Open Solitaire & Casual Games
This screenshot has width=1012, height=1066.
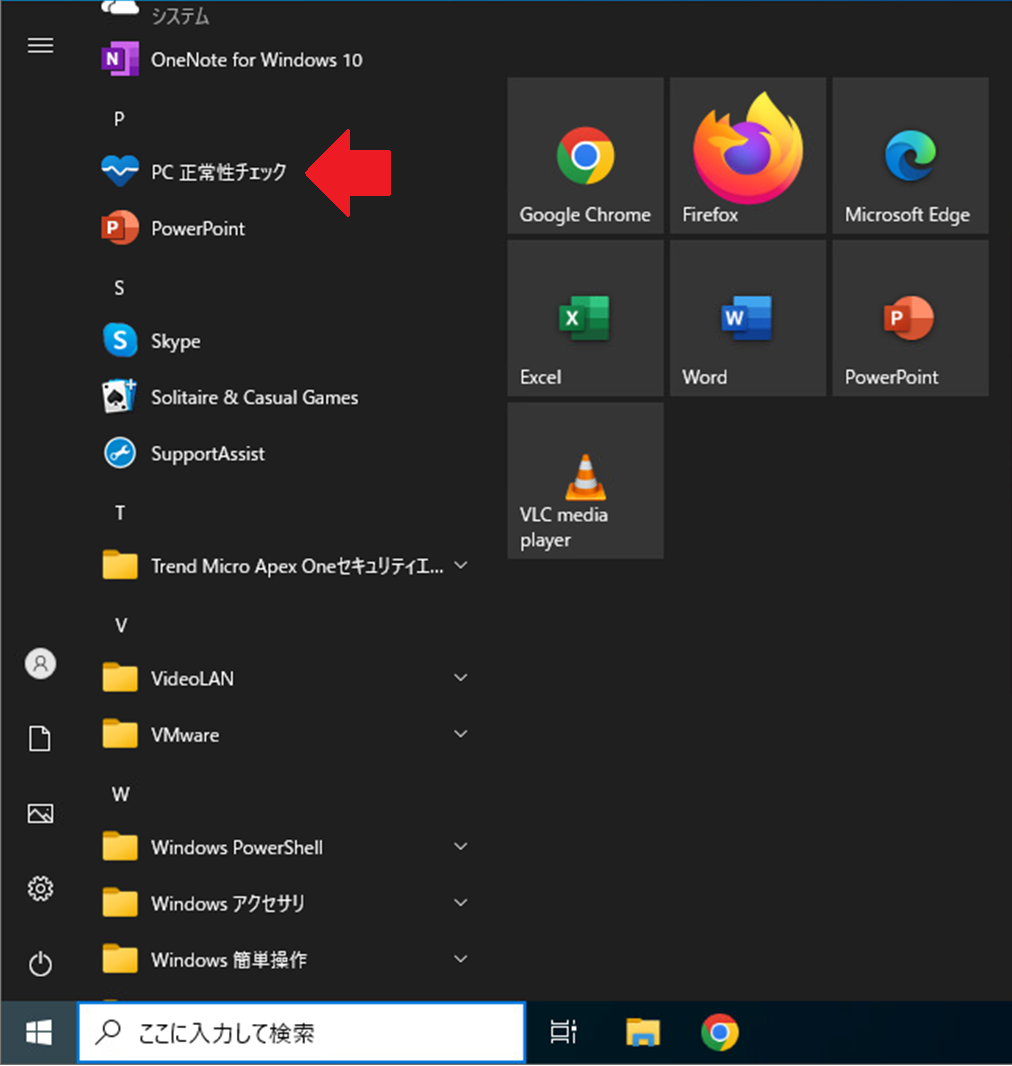[254, 397]
